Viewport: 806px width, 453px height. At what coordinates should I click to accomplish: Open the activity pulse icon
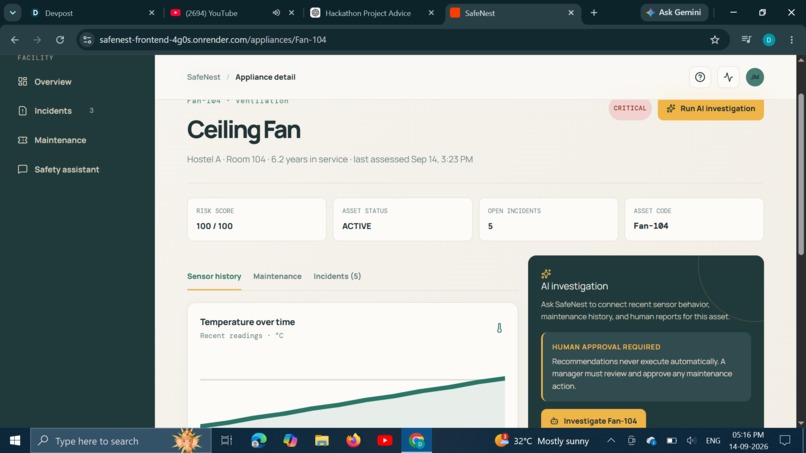point(728,77)
